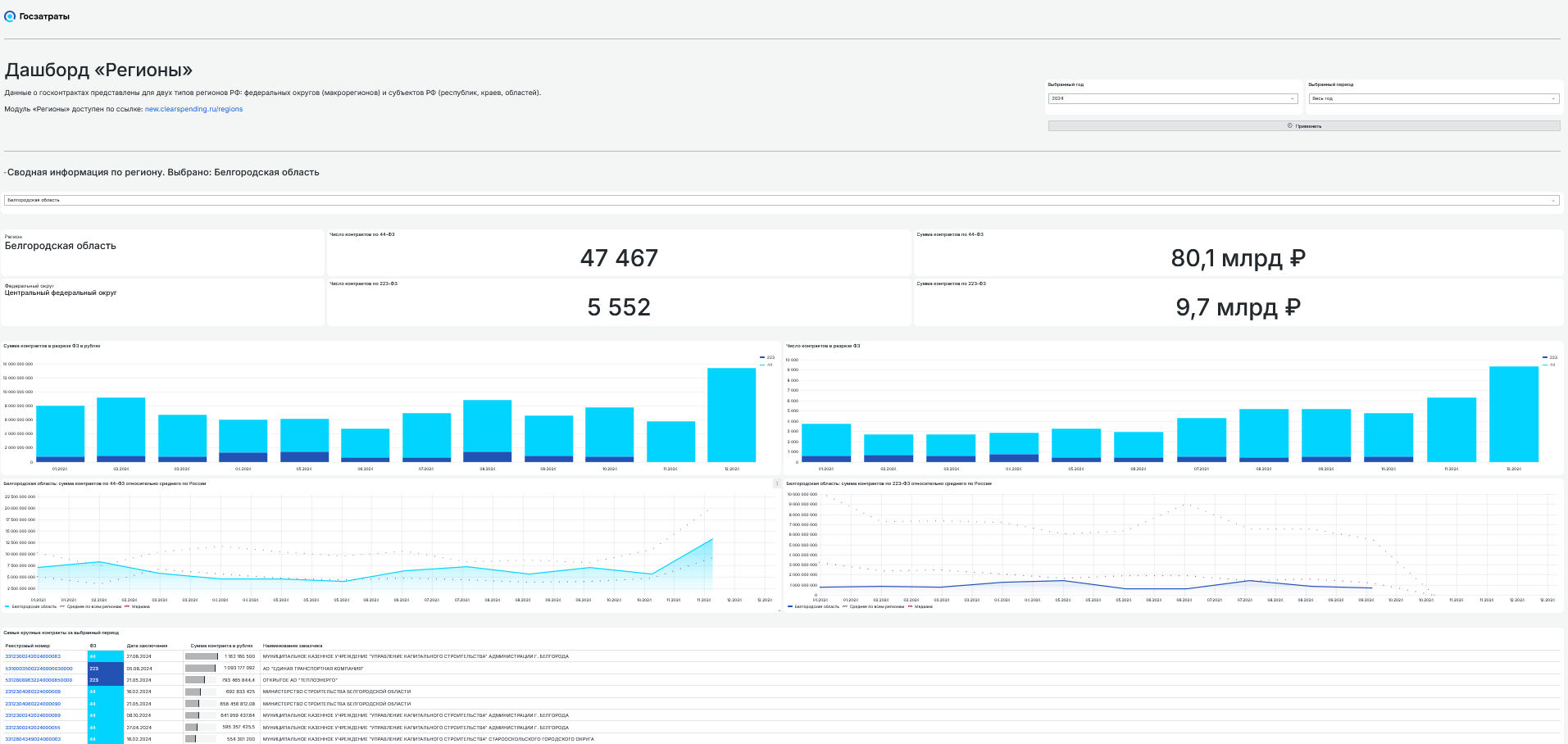Click the resize handle of the 44-ФЗ line chart

click(x=778, y=610)
